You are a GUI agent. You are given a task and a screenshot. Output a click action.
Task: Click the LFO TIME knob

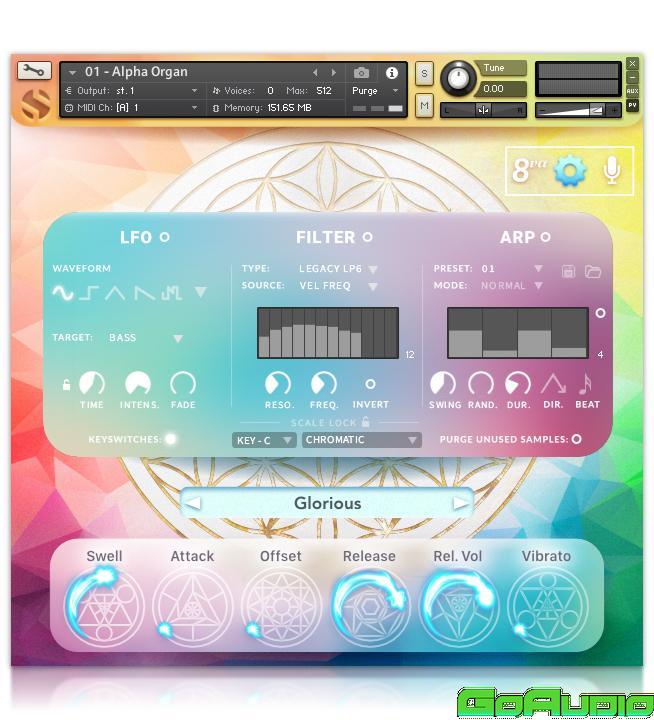pyautogui.click(x=92, y=383)
